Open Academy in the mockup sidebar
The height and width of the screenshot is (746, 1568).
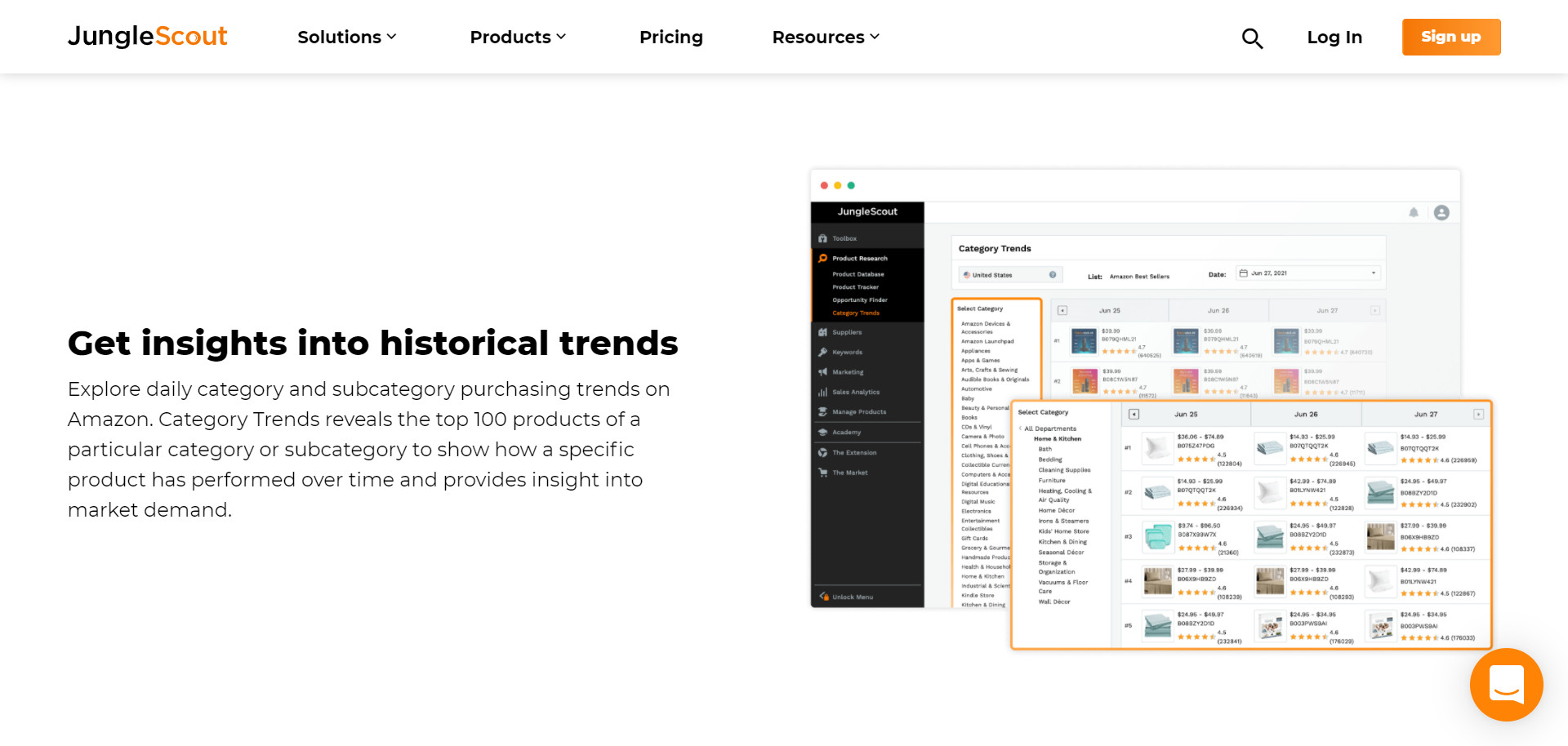(x=846, y=432)
